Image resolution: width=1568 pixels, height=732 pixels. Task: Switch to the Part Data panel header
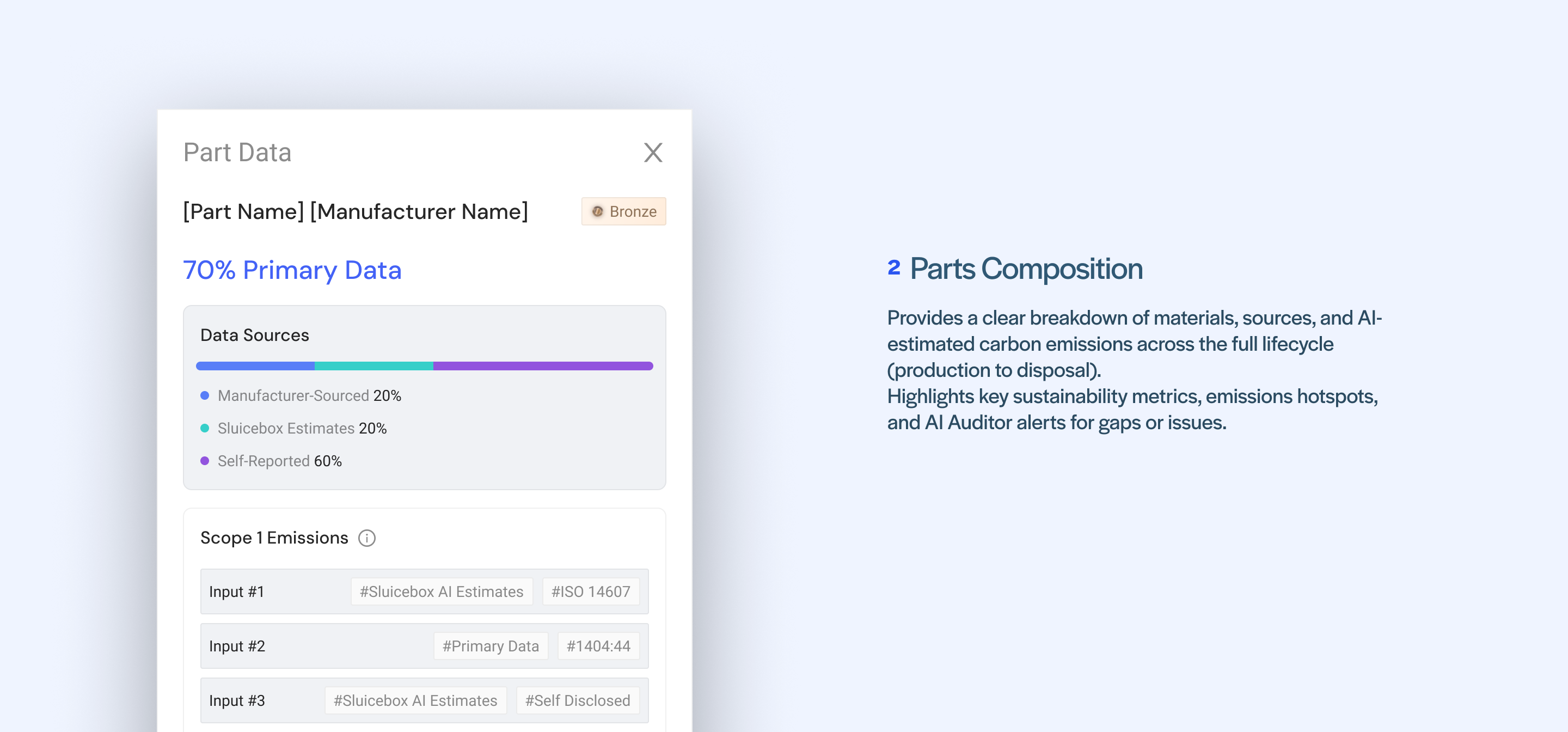[237, 152]
